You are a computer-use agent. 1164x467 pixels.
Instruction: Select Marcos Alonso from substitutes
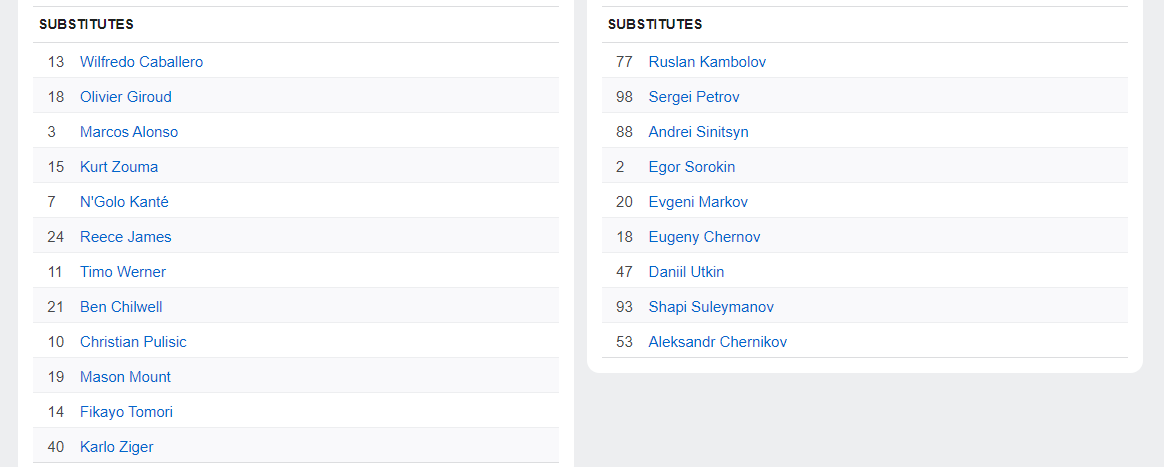coord(129,132)
